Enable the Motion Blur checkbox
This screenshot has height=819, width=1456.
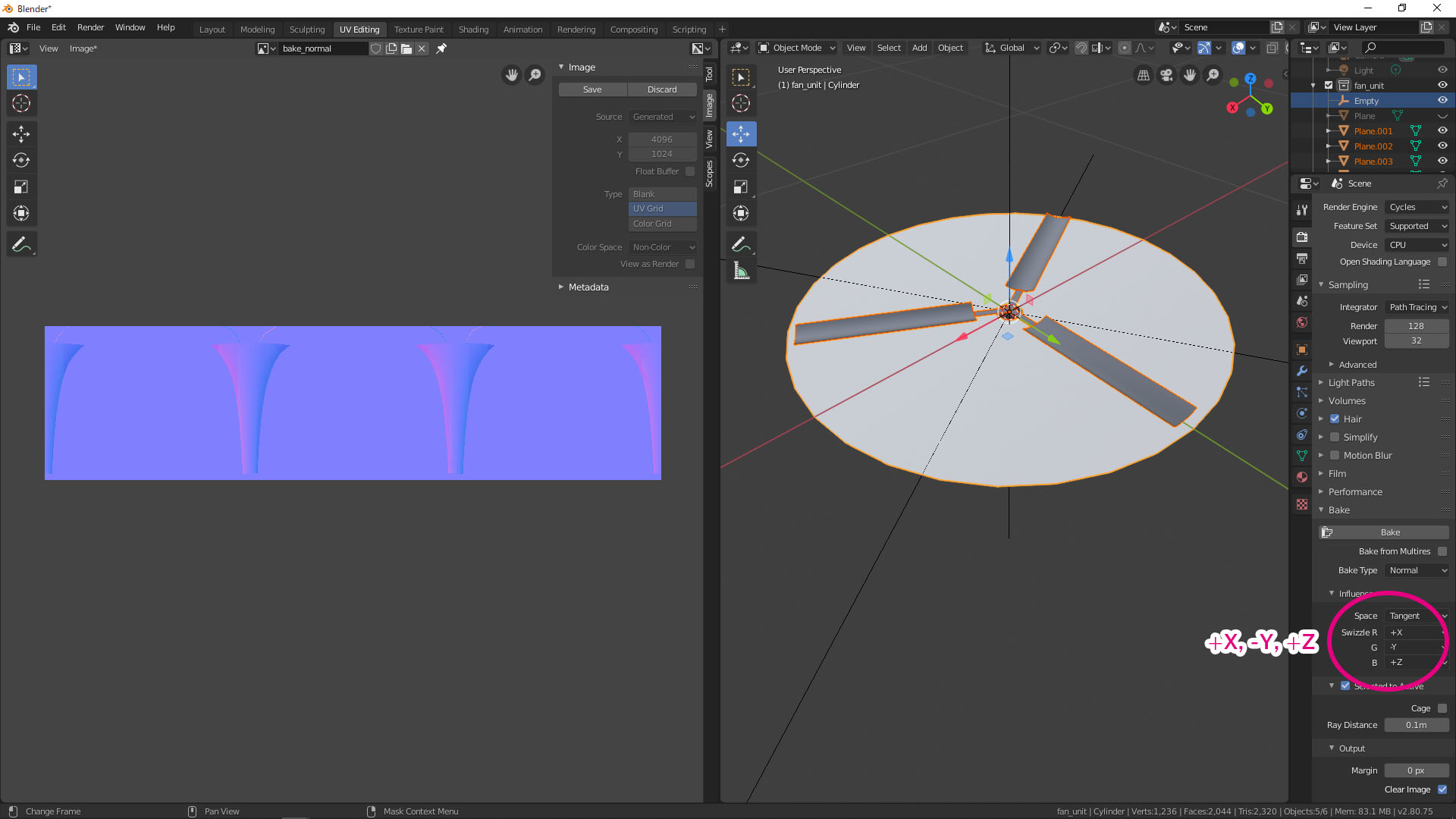(x=1335, y=455)
